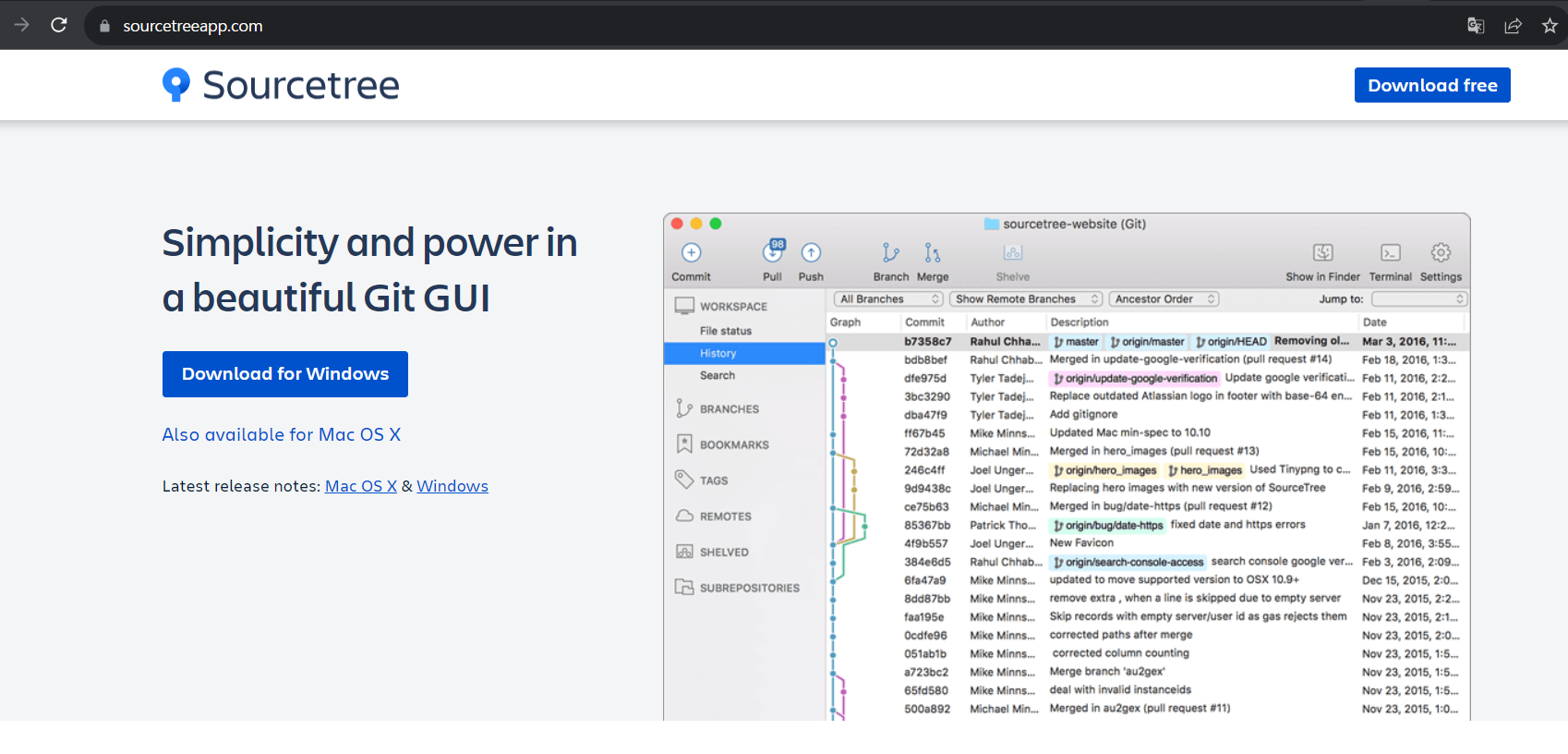Click the site lock icon
This screenshot has width=1568, height=754.
[x=104, y=26]
